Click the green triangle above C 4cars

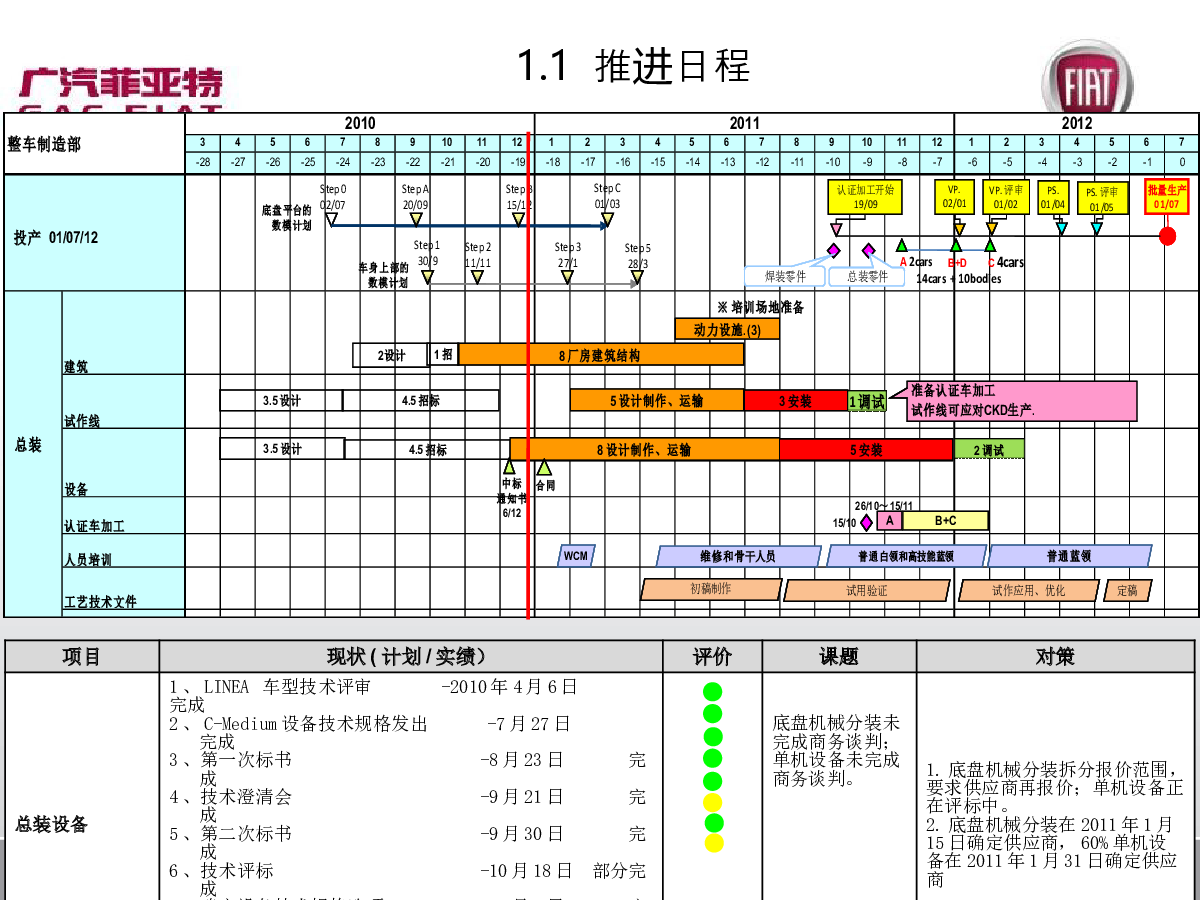[990, 244]
